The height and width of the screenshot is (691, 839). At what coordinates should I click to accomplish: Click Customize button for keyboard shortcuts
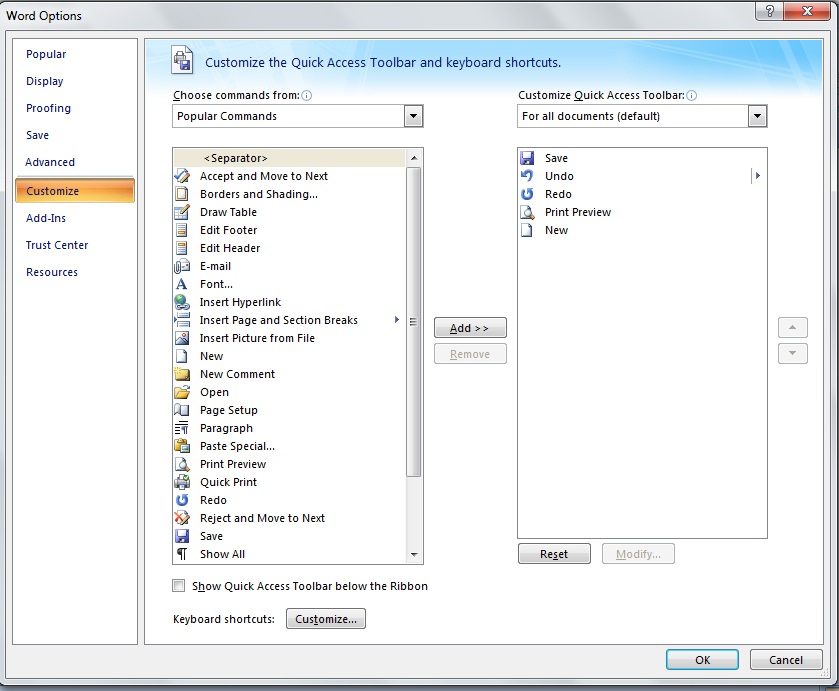[326, 619]
